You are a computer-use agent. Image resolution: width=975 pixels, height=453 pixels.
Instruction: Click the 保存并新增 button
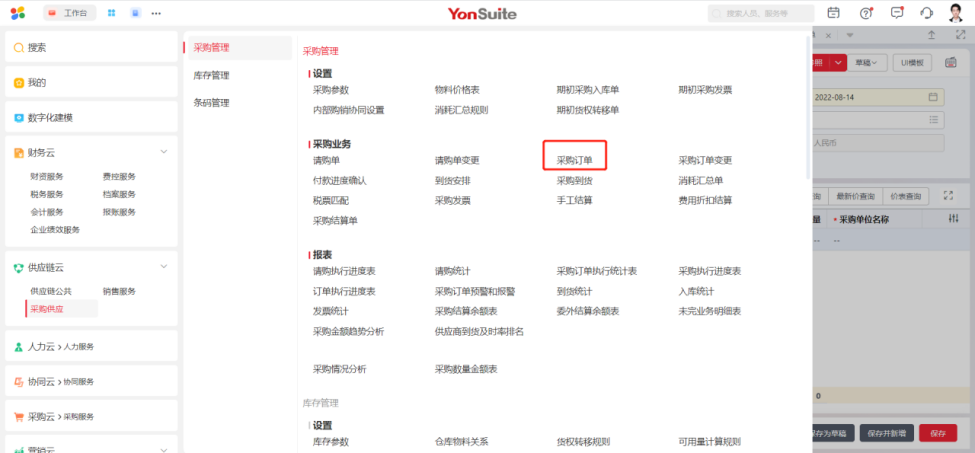point(887,433)
